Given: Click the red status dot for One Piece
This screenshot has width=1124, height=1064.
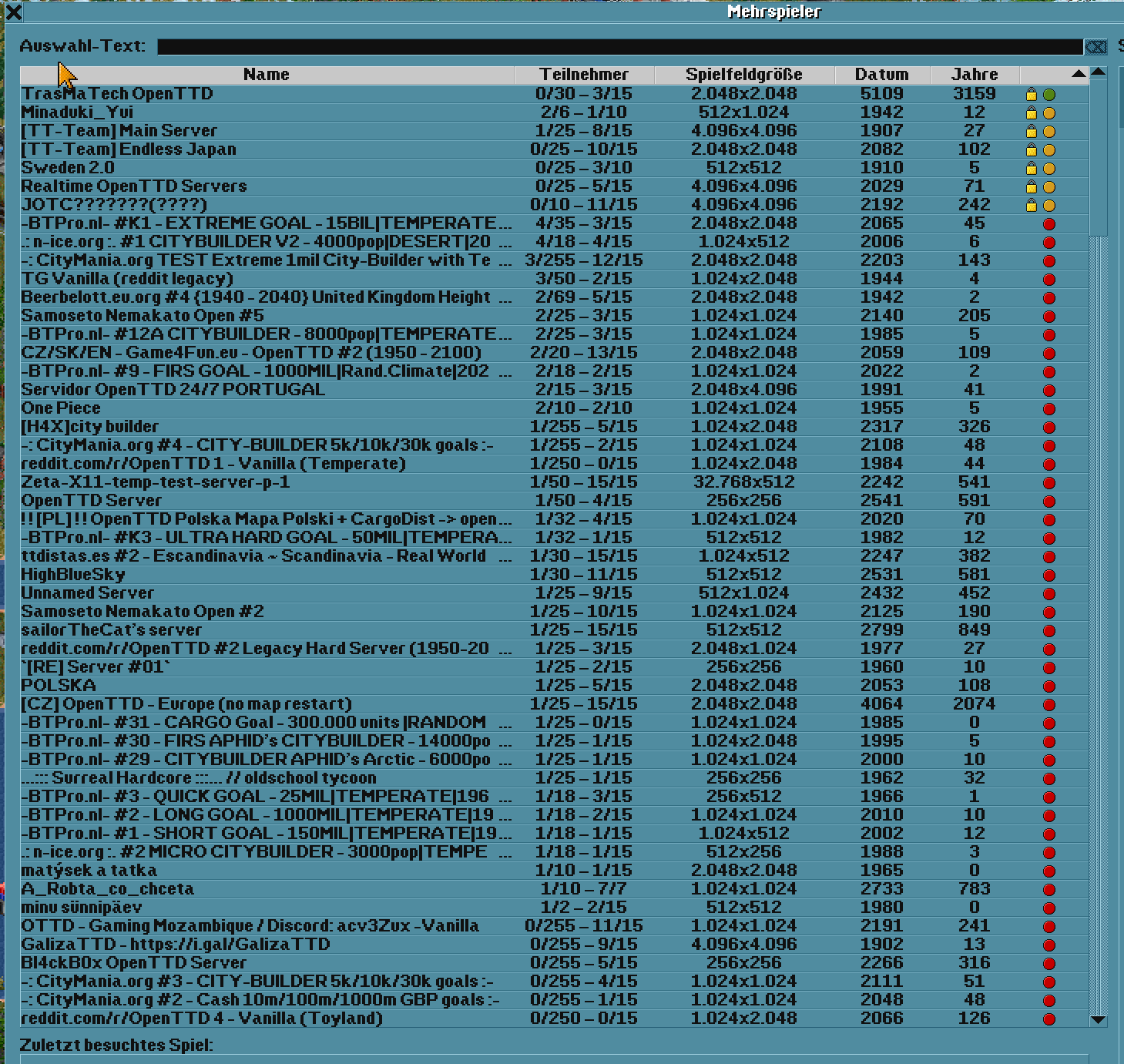Looking at the screenshot, I should click(x=1049, y=409).
